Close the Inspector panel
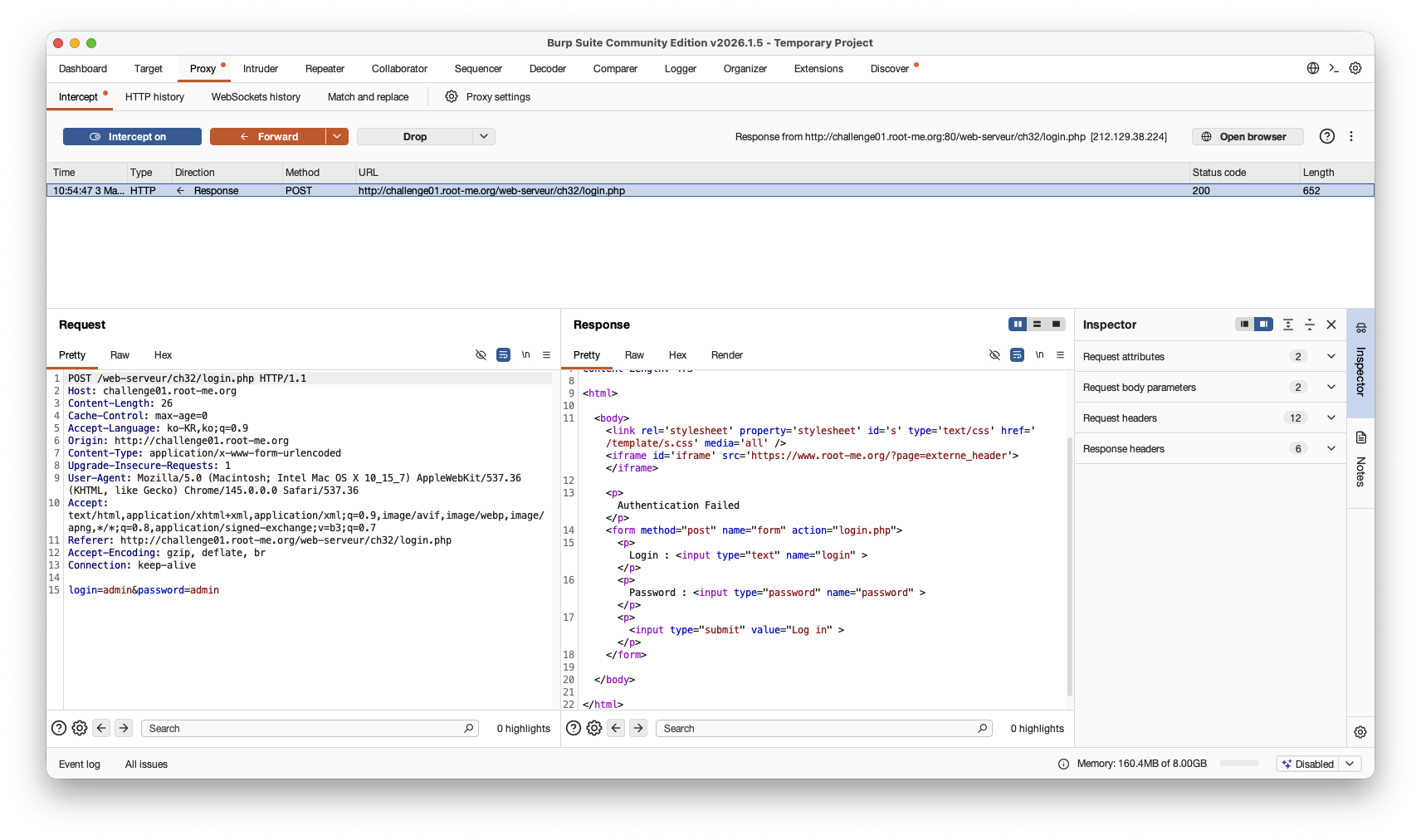The image size is (1421, 840). pyautogui.click(x=1331, y=325)
